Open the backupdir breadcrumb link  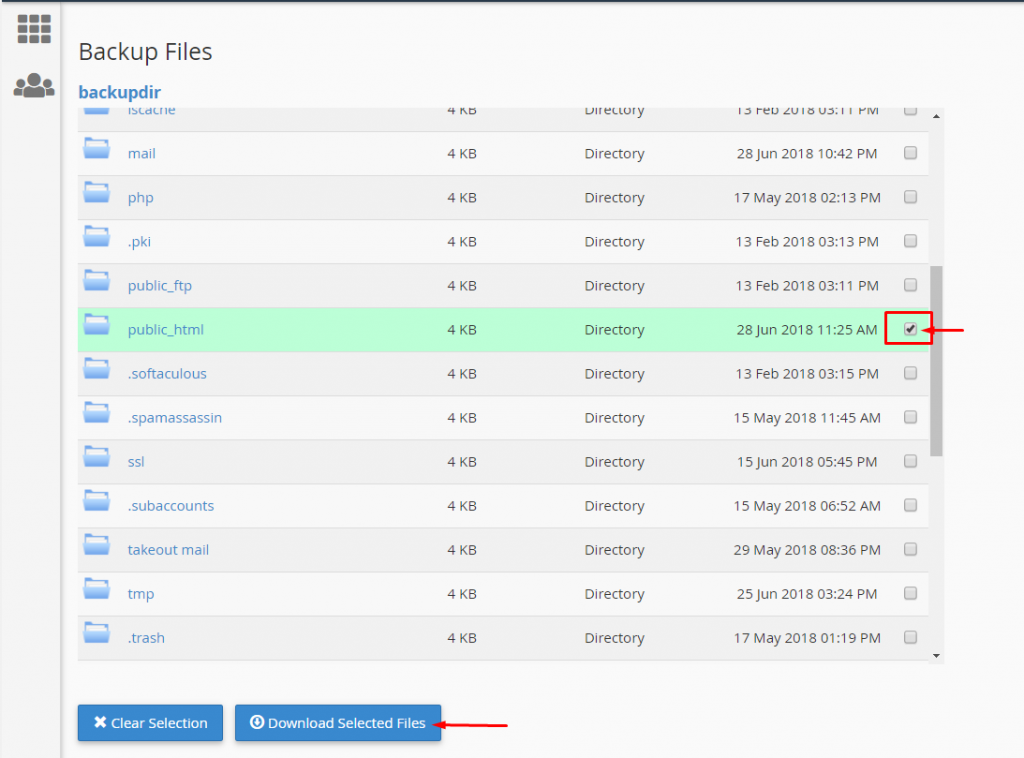120,92
